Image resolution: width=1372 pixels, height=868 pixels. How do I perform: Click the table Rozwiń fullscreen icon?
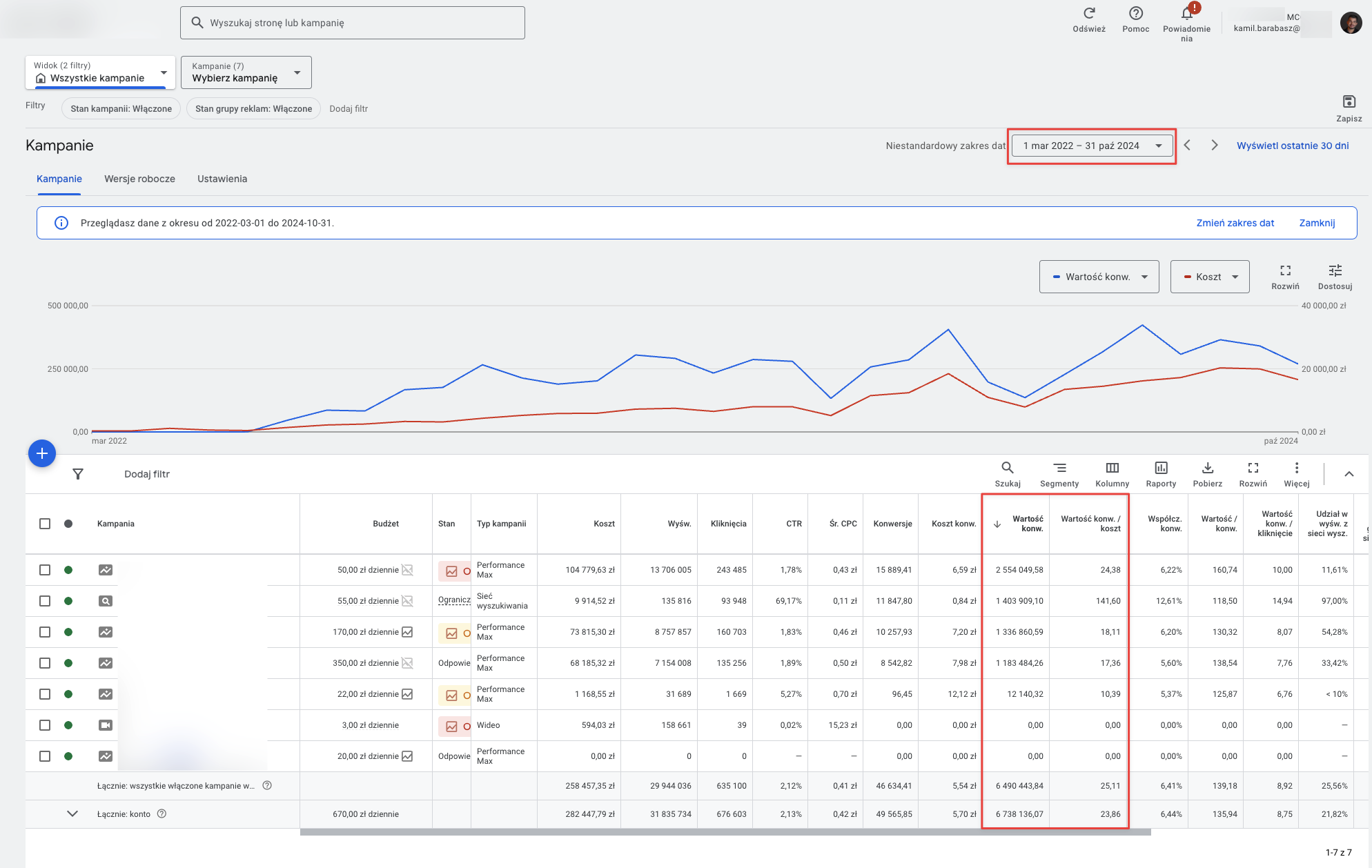pos(1253,468)
